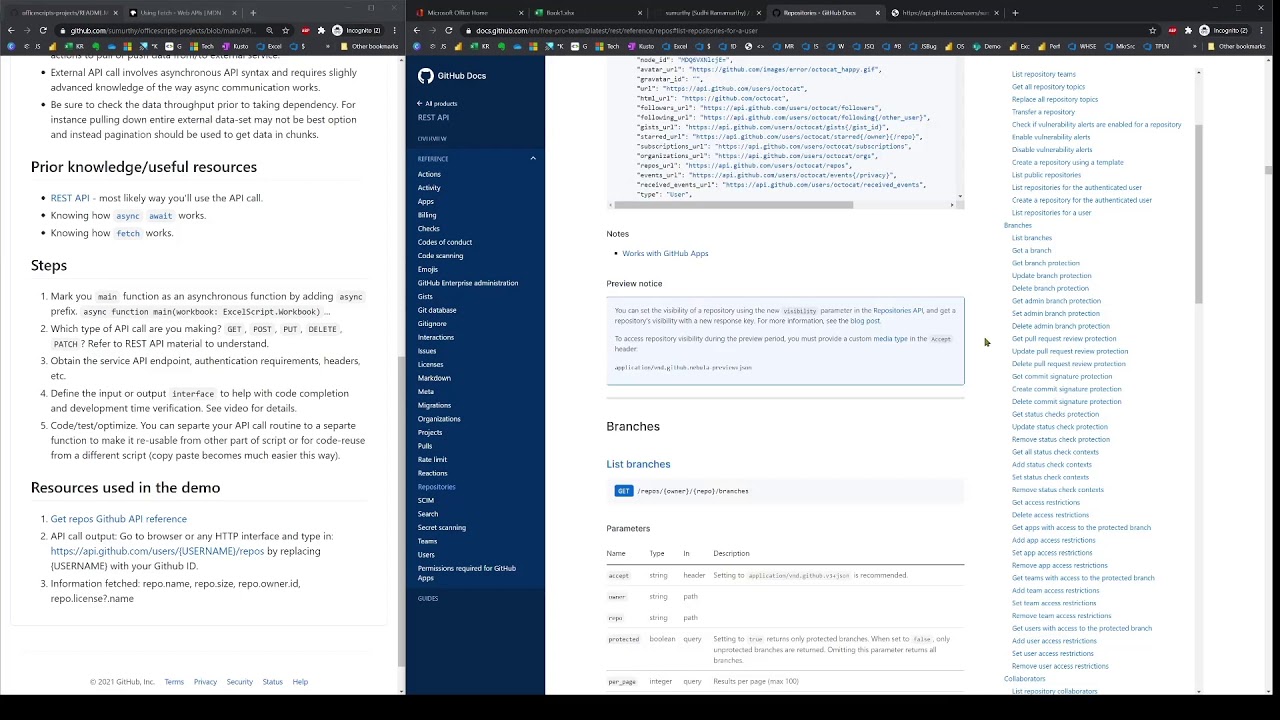This screenshot has width=1280, height=720.
Task: Open Other bookmarks in the left window
Action: [369, 46]
